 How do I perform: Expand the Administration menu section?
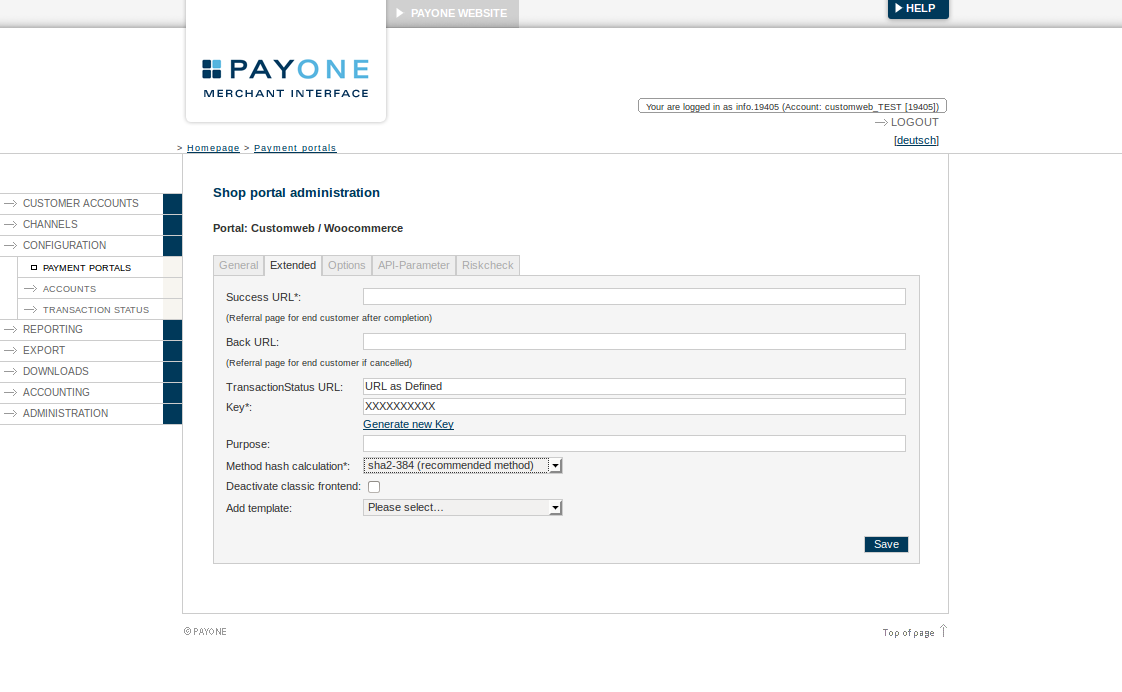click(x=65, y=414)
